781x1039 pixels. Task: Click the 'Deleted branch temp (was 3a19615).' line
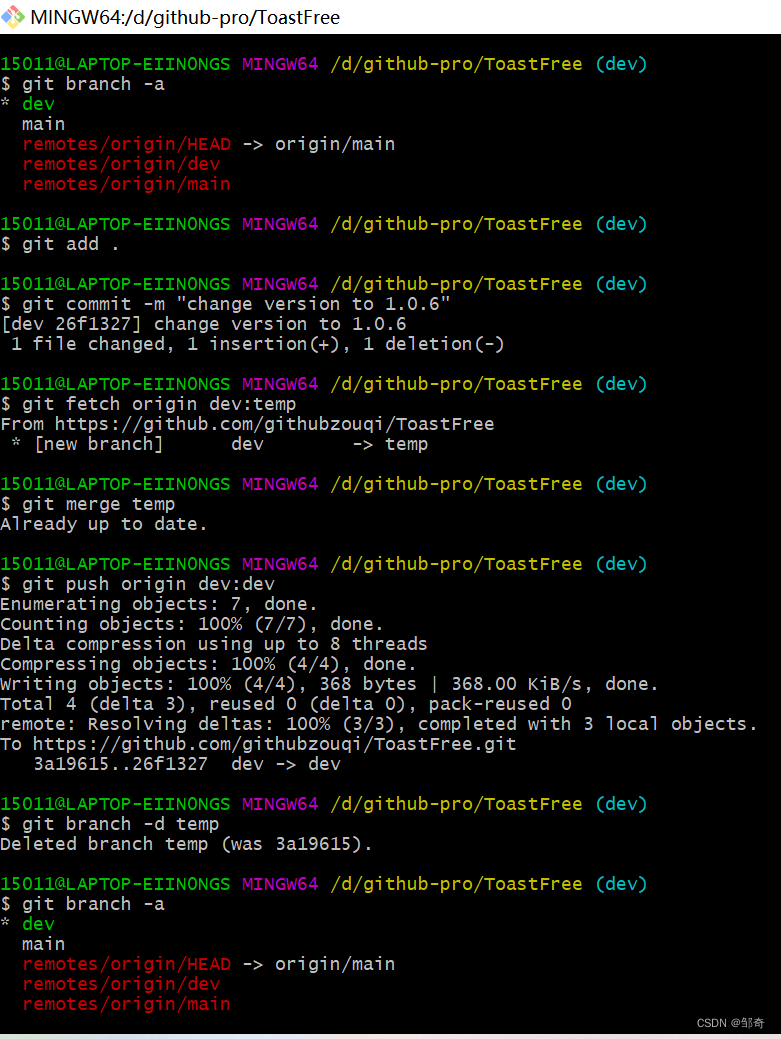pos(187,844)
